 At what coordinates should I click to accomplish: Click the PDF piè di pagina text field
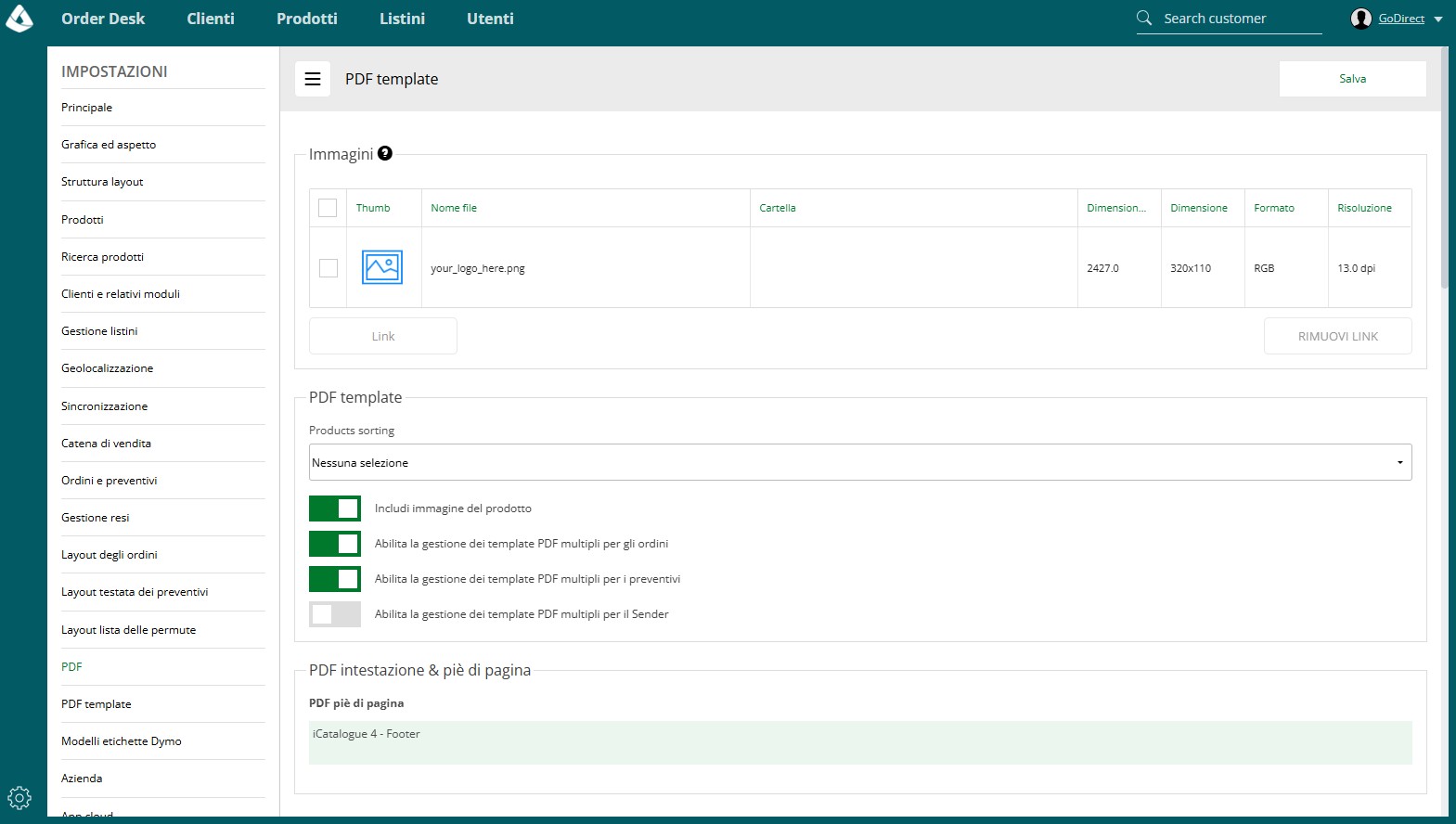(860, 742)
